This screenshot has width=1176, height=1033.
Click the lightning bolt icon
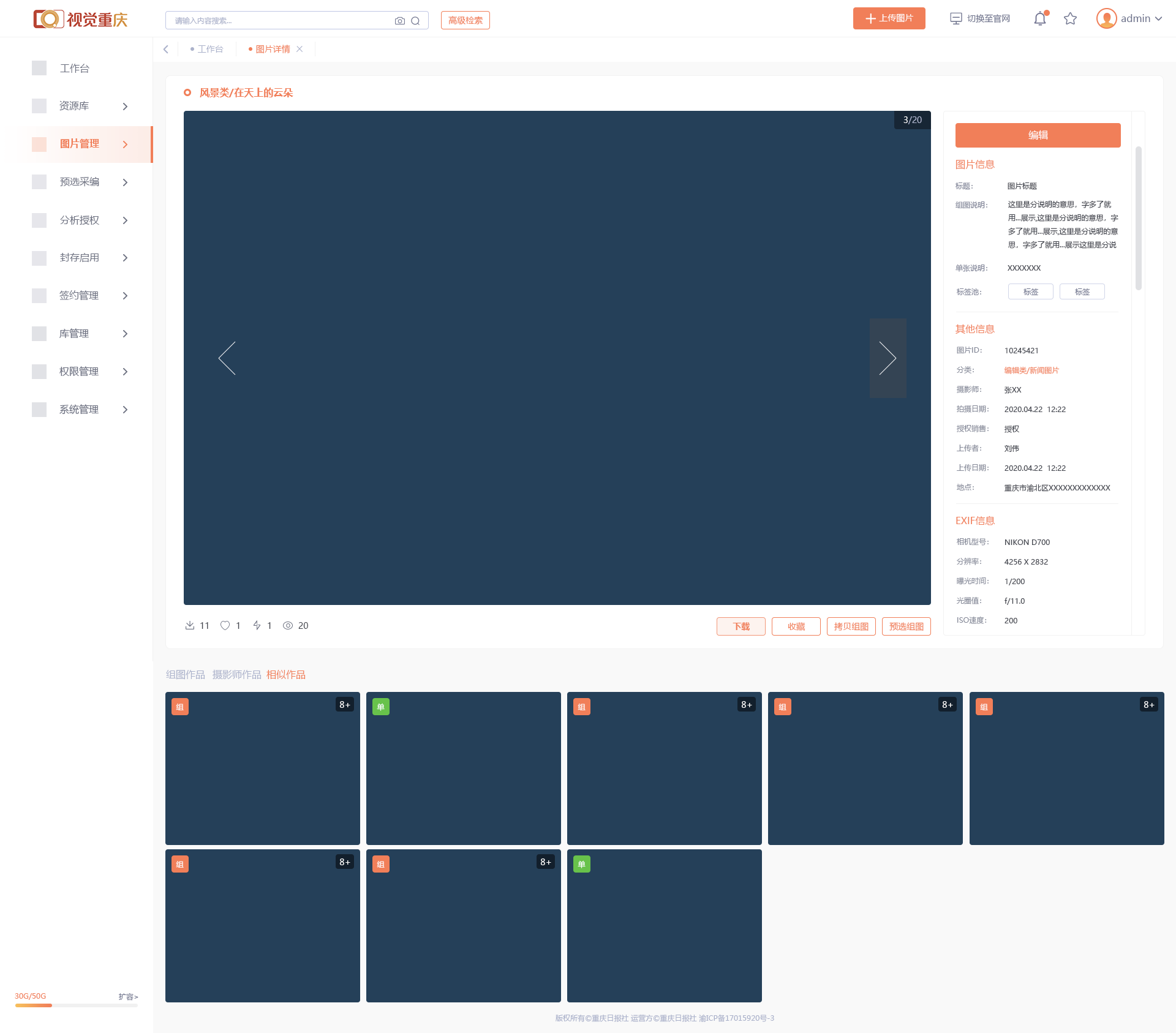click(x=257, y=625)
